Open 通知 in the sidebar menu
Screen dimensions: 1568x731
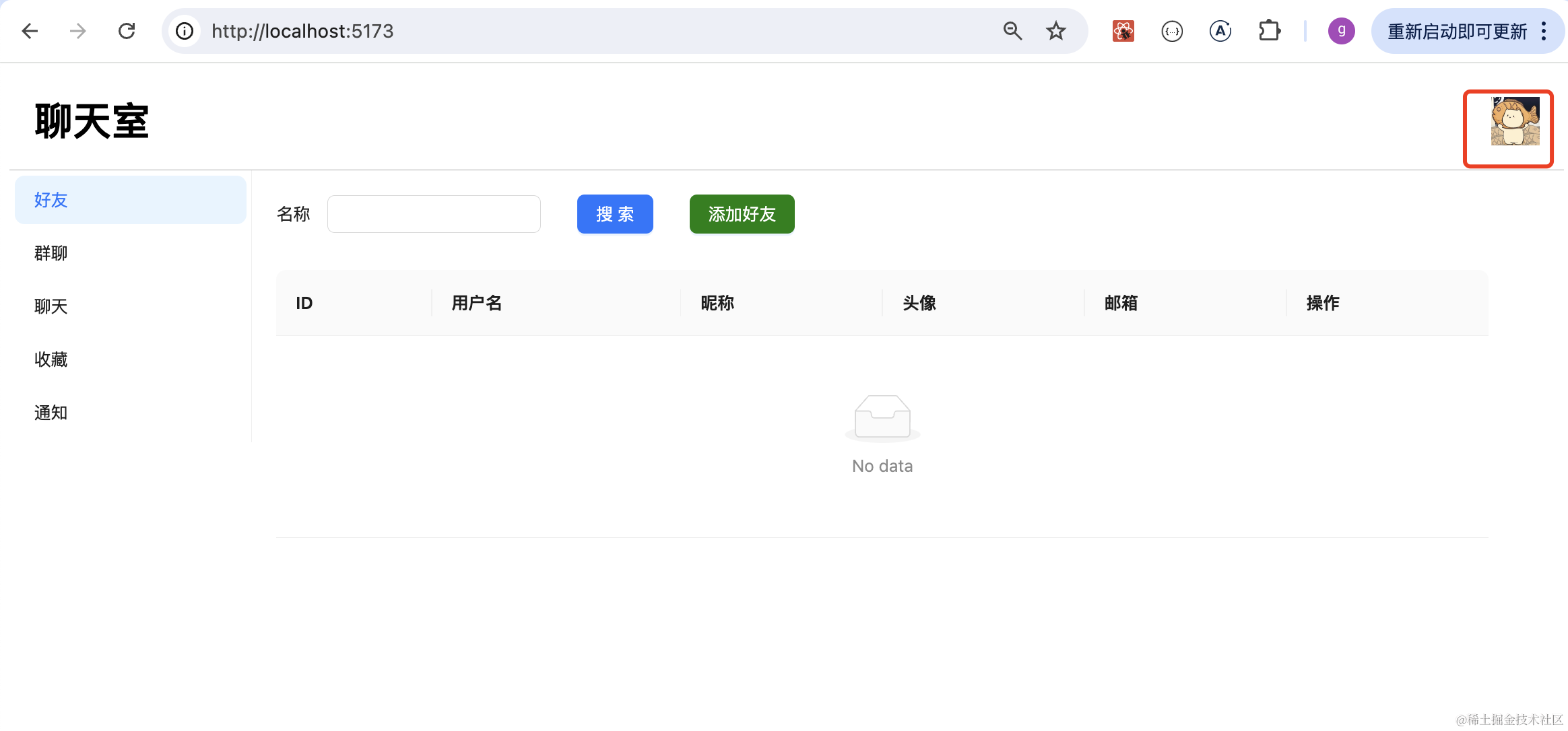coord(51,413)
